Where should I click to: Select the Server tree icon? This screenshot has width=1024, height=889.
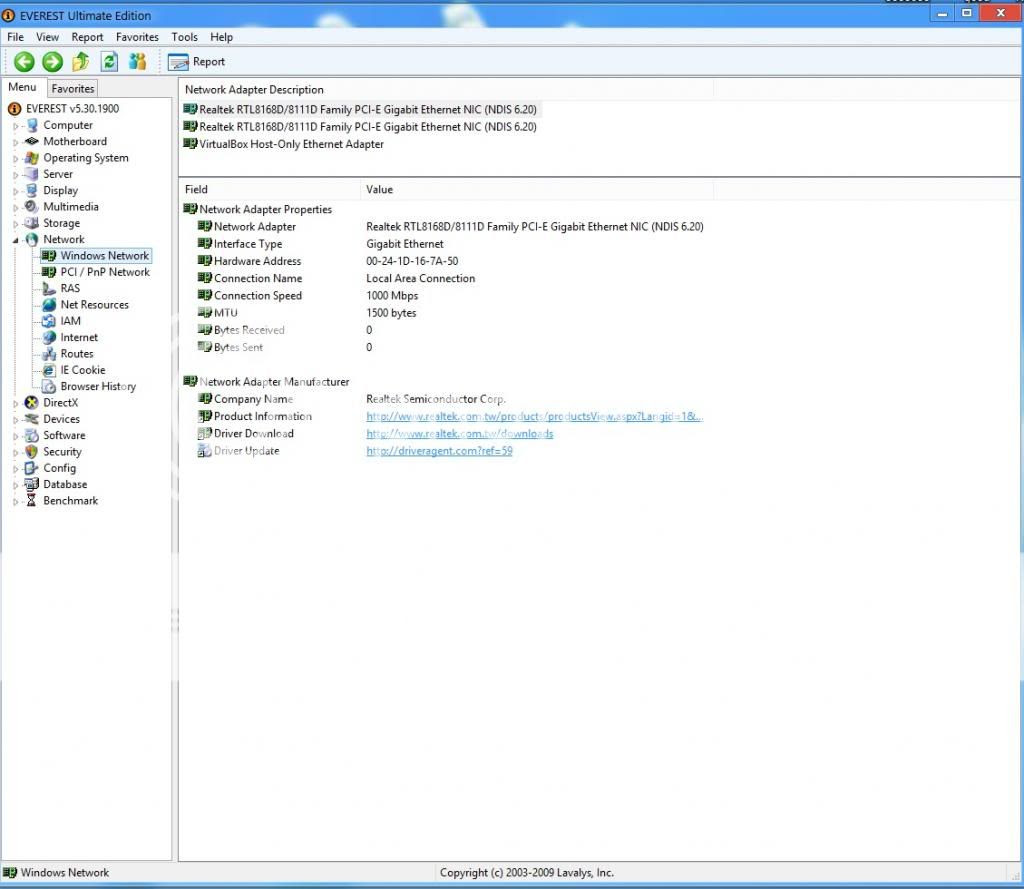[x=31, y=174]
